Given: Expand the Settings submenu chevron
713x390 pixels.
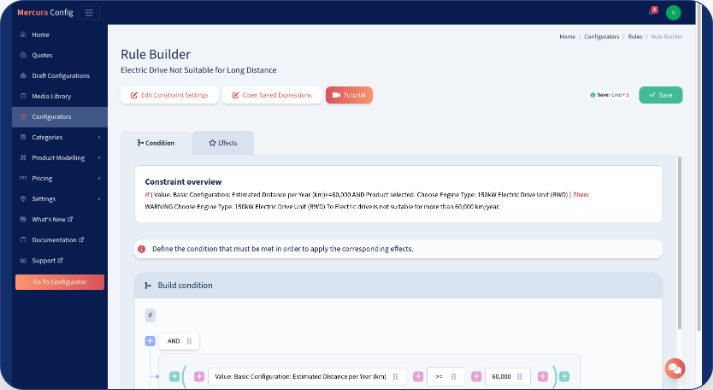Looking at the screenshot, I should (x=99, y=199).
